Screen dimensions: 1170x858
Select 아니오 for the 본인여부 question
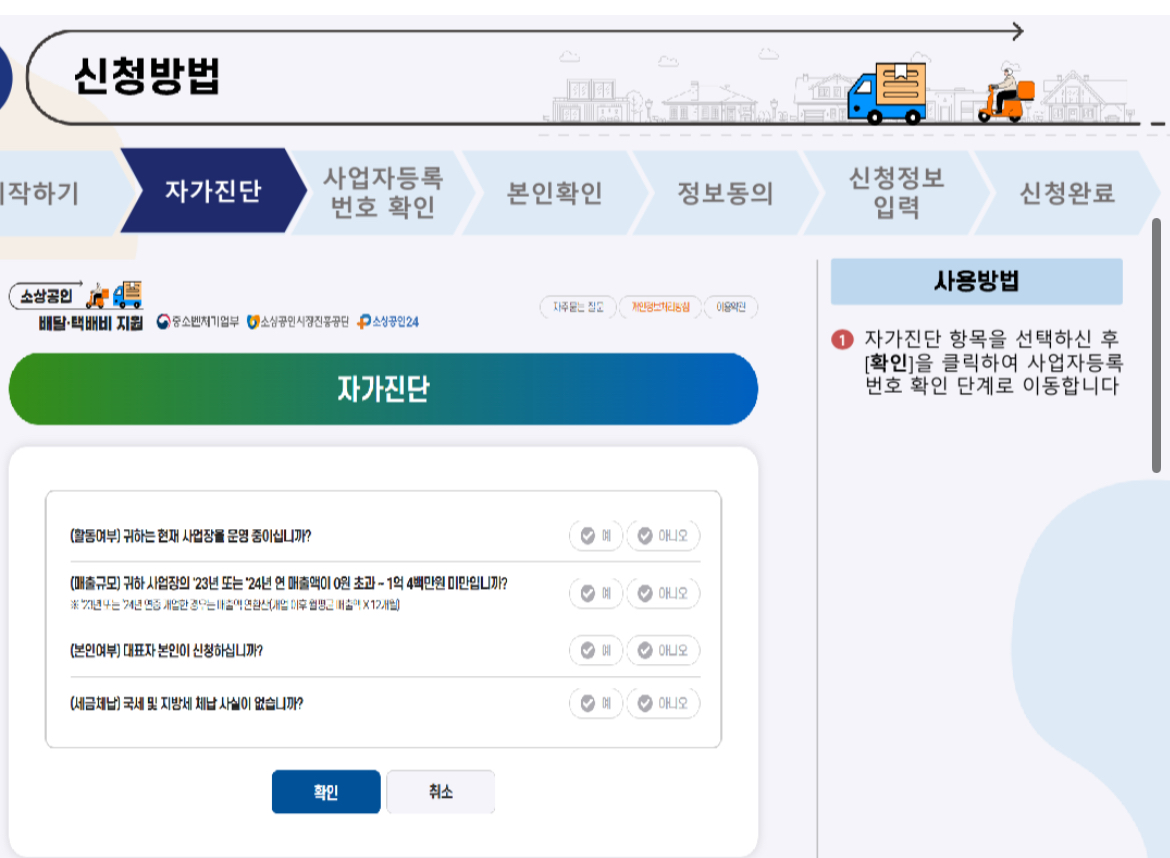[x=663, y=651]
